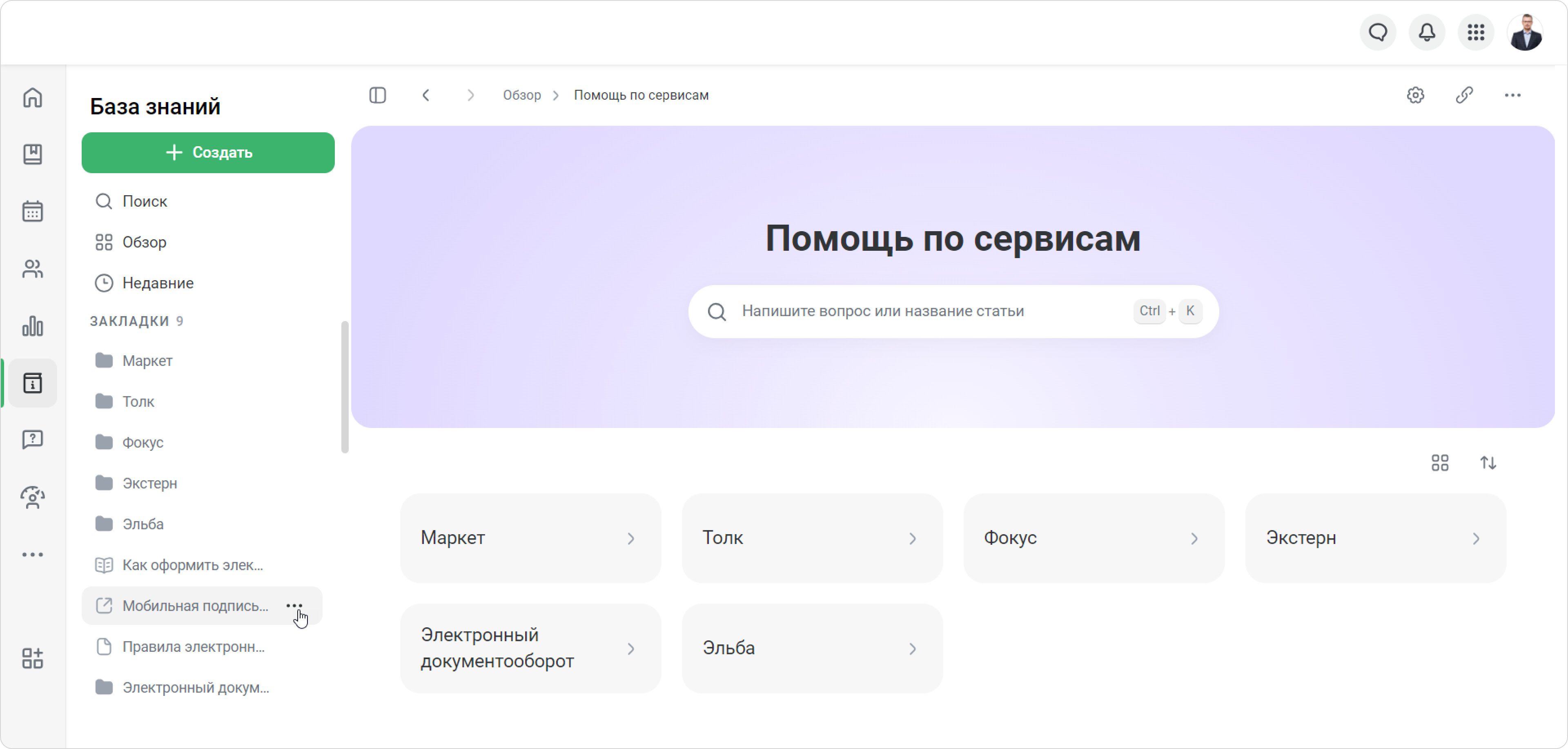1568x749 pixels.
Task: Open the Как оформить элек… bookmark
Action: click(202, 564)
